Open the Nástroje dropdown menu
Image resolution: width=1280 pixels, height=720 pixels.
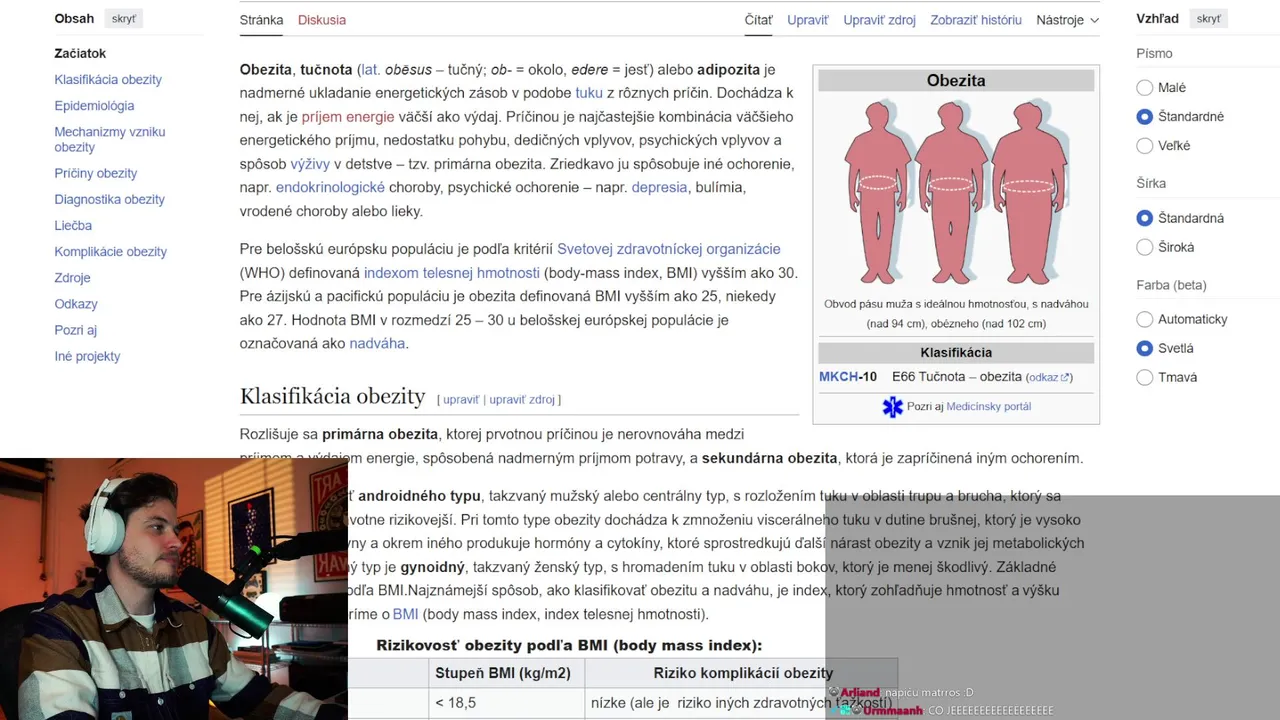(1067, 20)
